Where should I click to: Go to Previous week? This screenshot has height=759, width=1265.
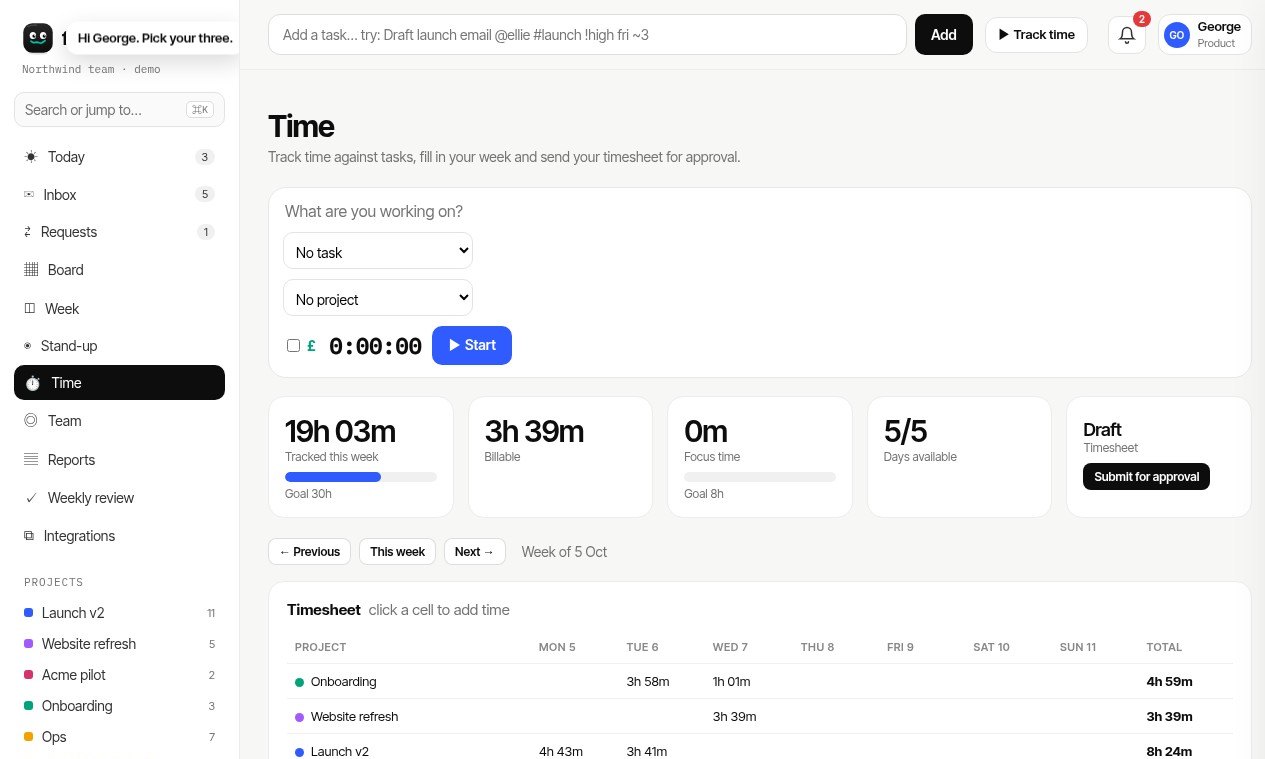310,552
